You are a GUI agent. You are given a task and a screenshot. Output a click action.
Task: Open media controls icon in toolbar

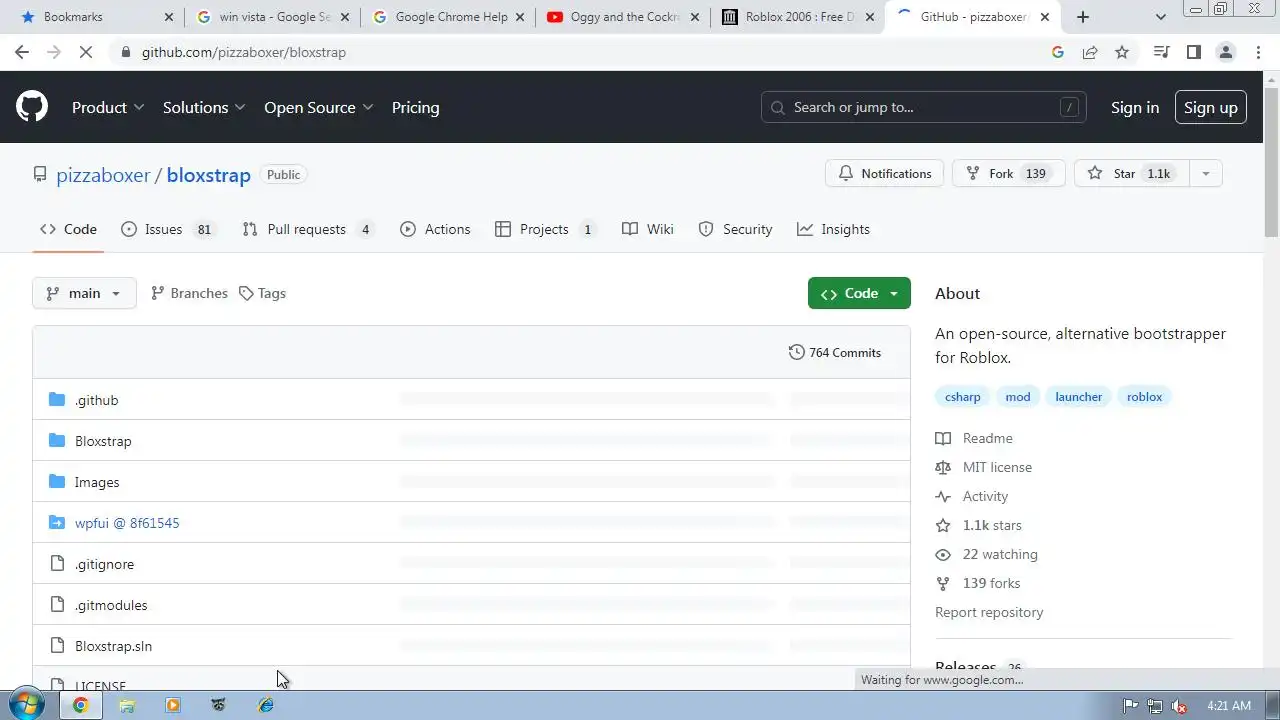(x=1161, y=52)
